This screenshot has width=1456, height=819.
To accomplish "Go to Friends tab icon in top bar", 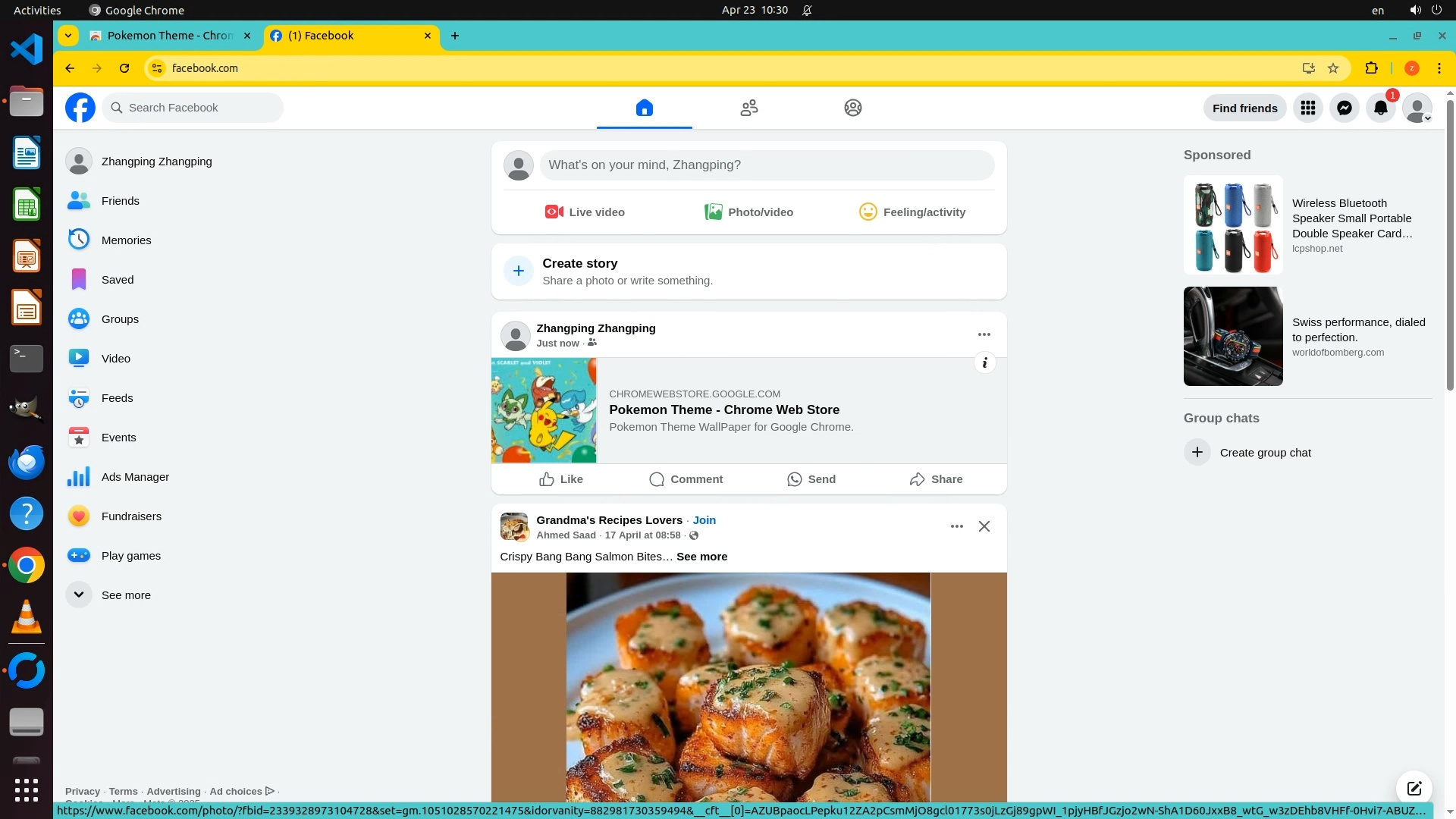I will pyautogui.click(x=748, y=108).
